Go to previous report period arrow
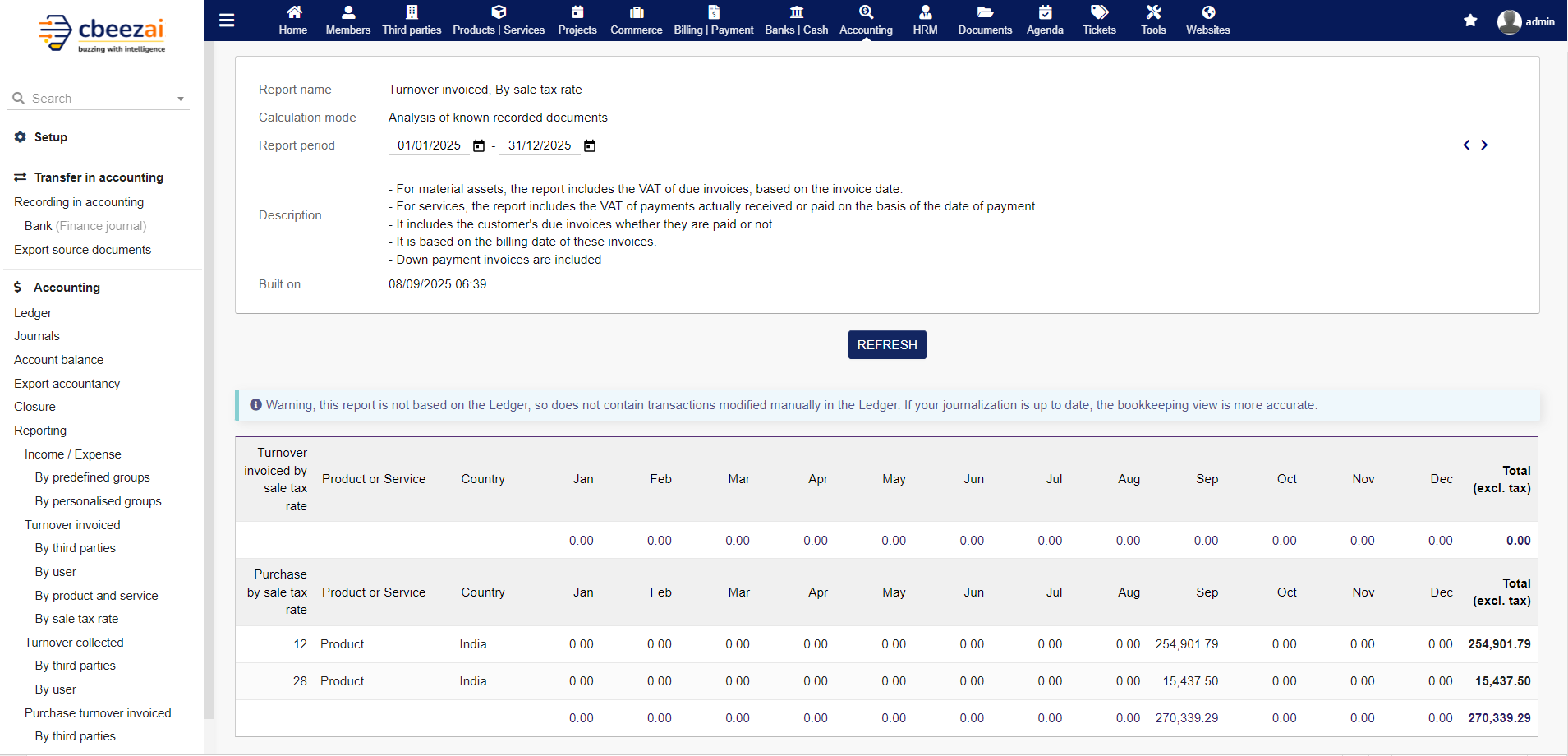 [x=1466, y=145]
